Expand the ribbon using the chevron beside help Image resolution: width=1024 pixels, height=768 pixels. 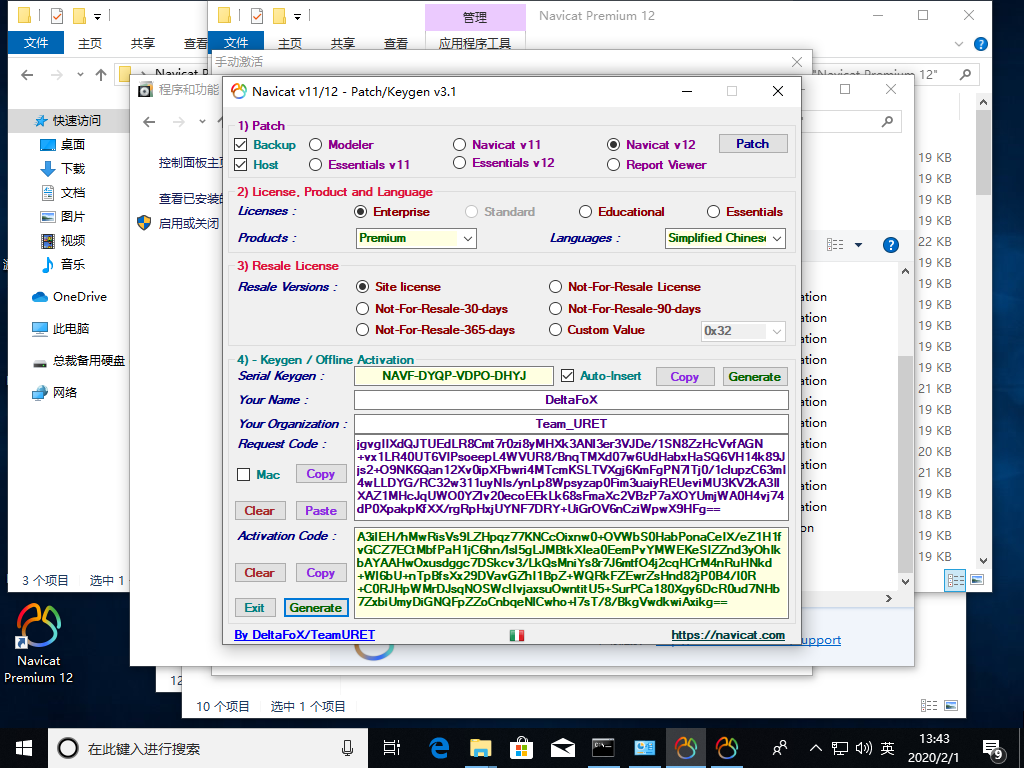pyautogui.click(x=959, y=44)
